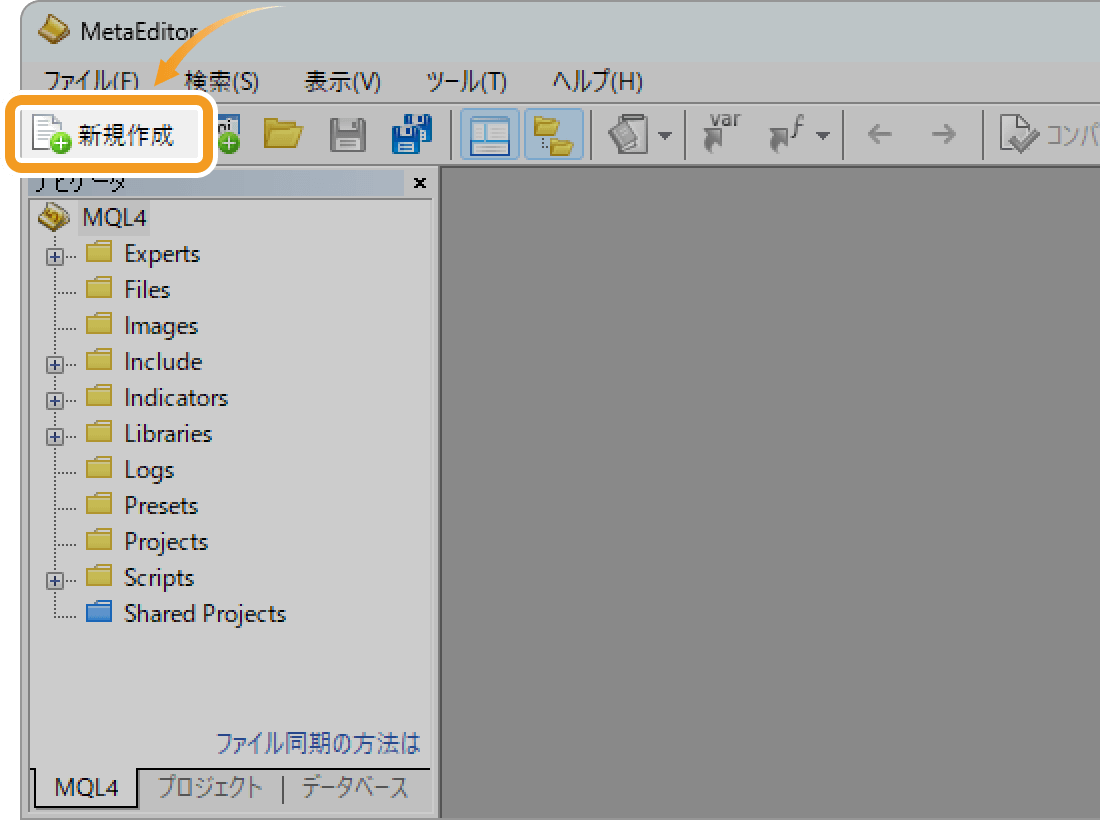Click the yellow folder icon beside Logs

(x=99, y=468)
